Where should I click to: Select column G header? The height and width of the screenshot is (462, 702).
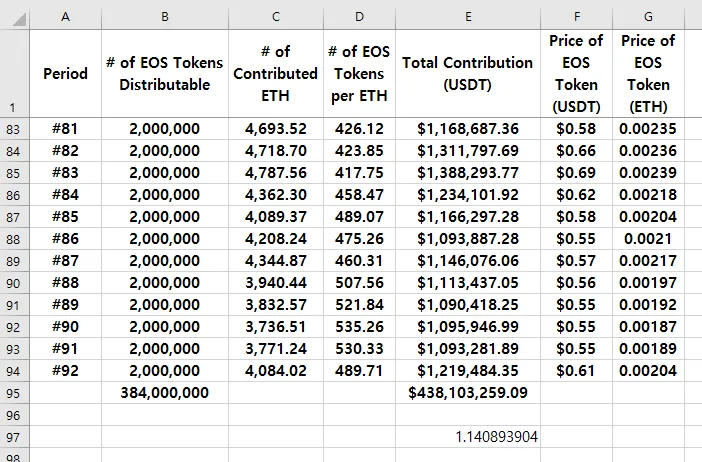pos(648,17)
